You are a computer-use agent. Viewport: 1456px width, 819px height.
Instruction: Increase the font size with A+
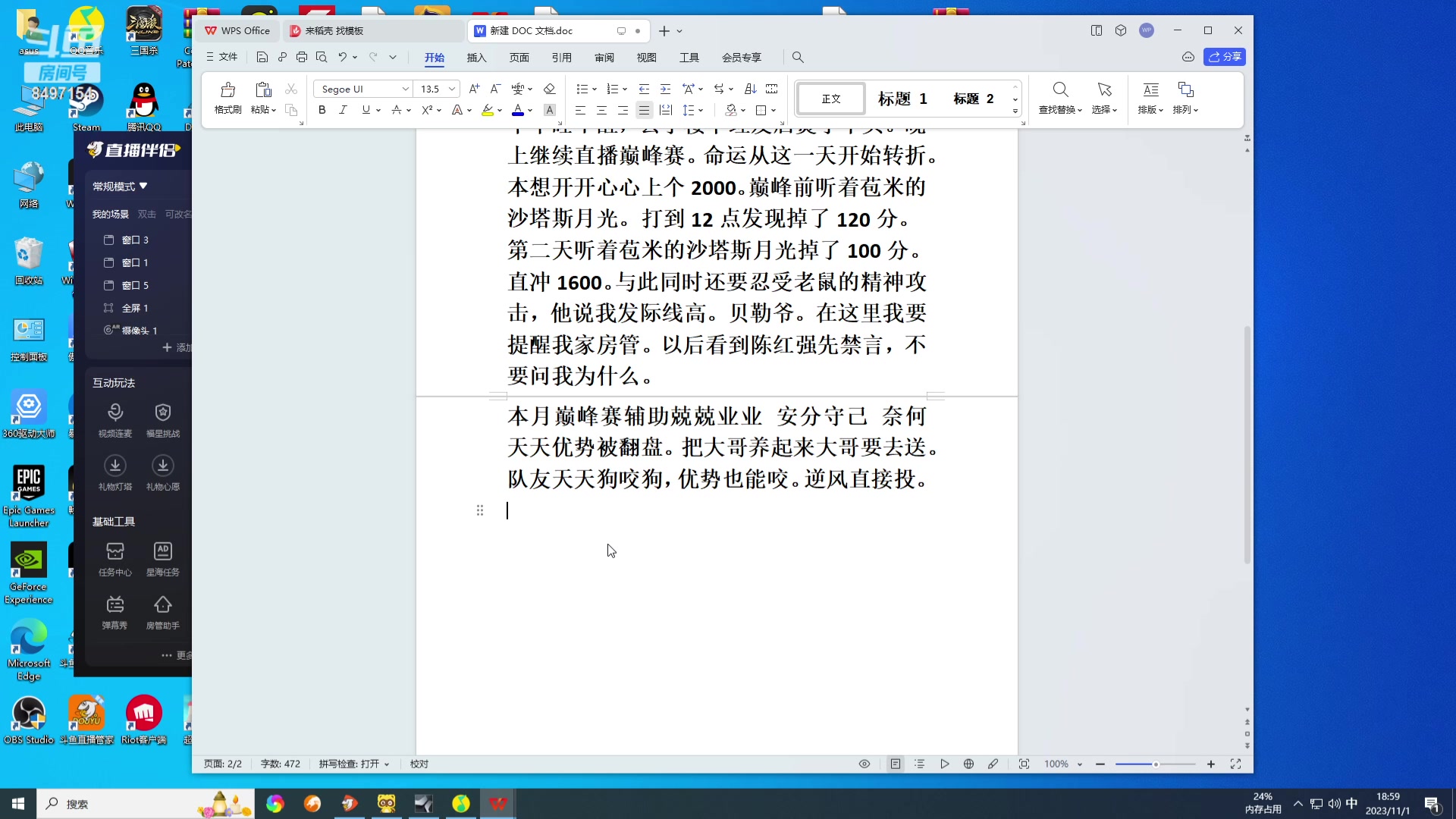[x=474, y=89]
